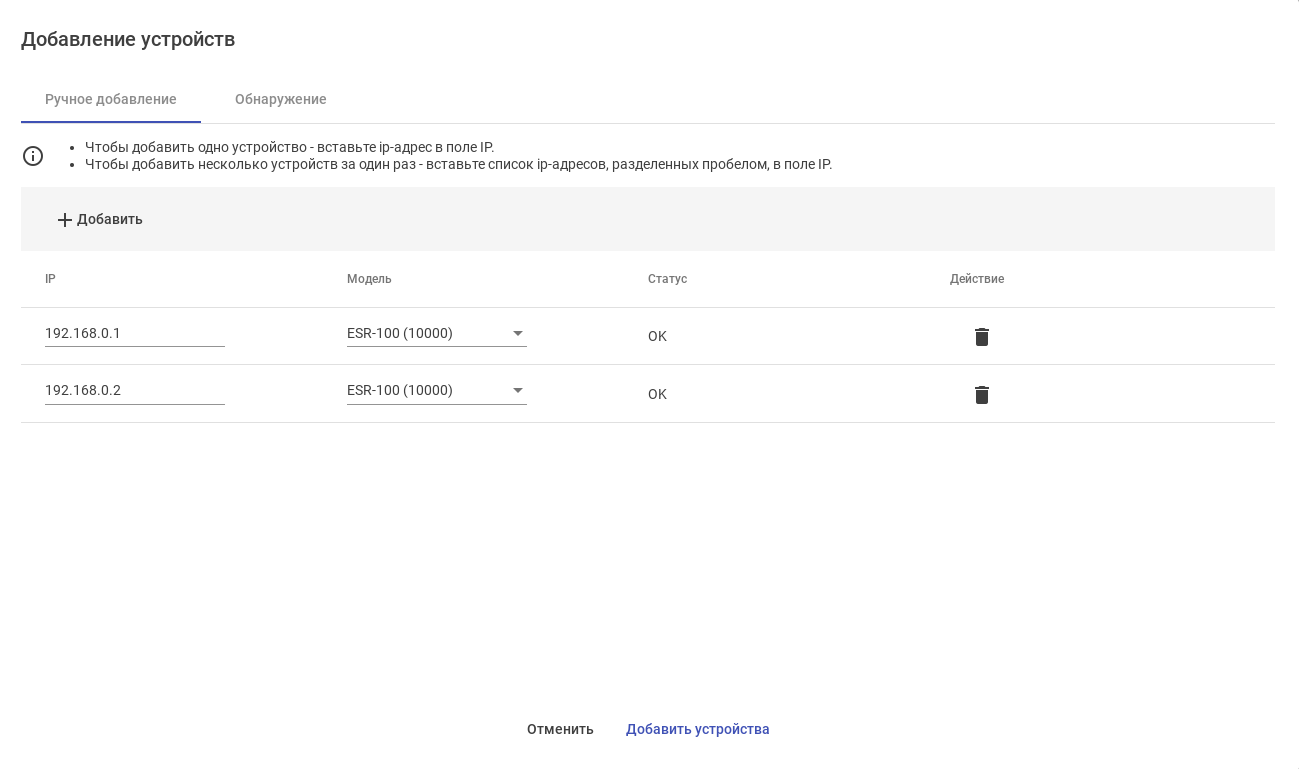Switch to the Обнаружение tab

click(281, 99)
